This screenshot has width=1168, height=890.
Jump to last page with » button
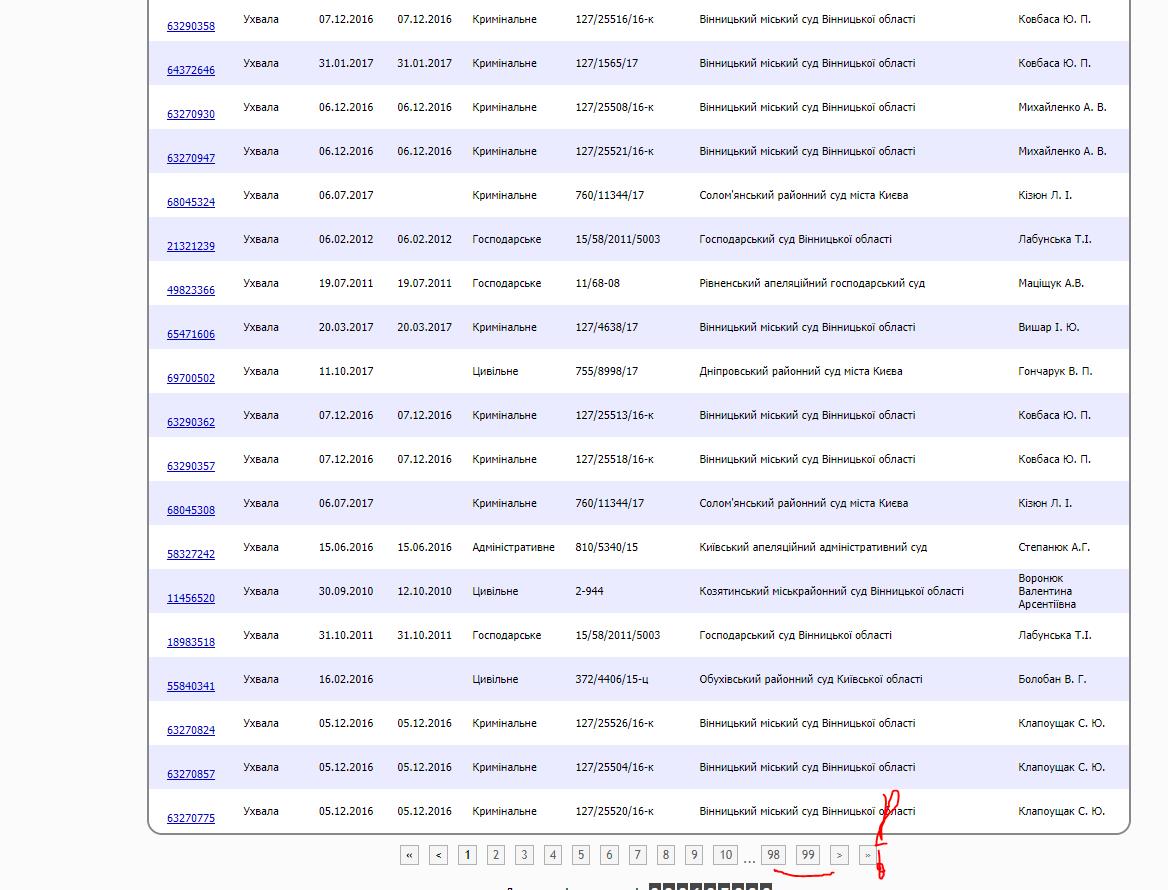tap(867, 854)
